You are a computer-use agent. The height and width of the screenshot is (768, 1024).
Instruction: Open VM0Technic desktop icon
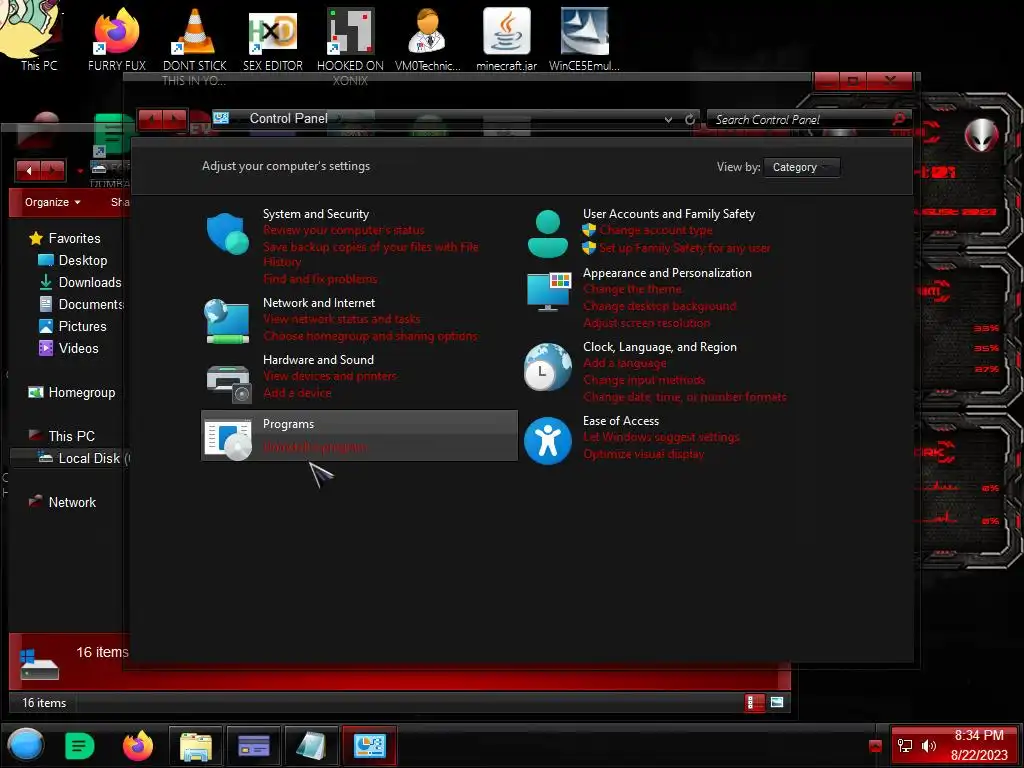428,40
